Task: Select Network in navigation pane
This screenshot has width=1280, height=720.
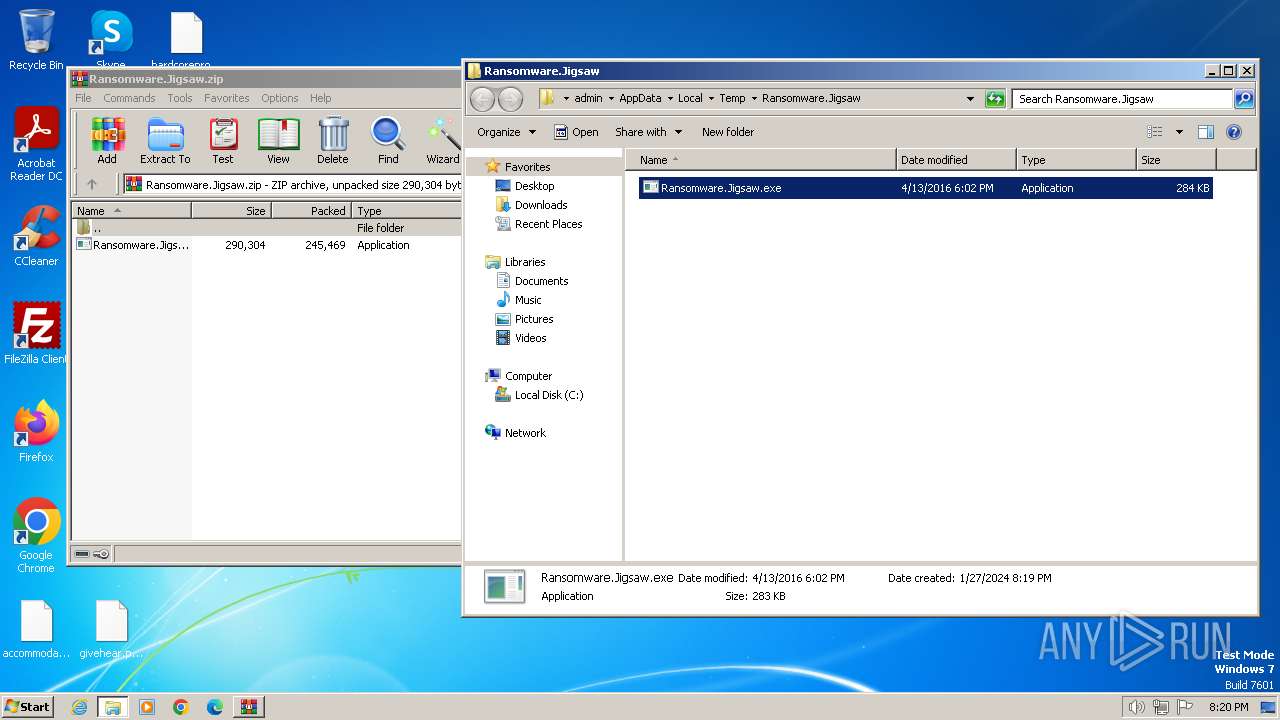Action: click(525, 433)
